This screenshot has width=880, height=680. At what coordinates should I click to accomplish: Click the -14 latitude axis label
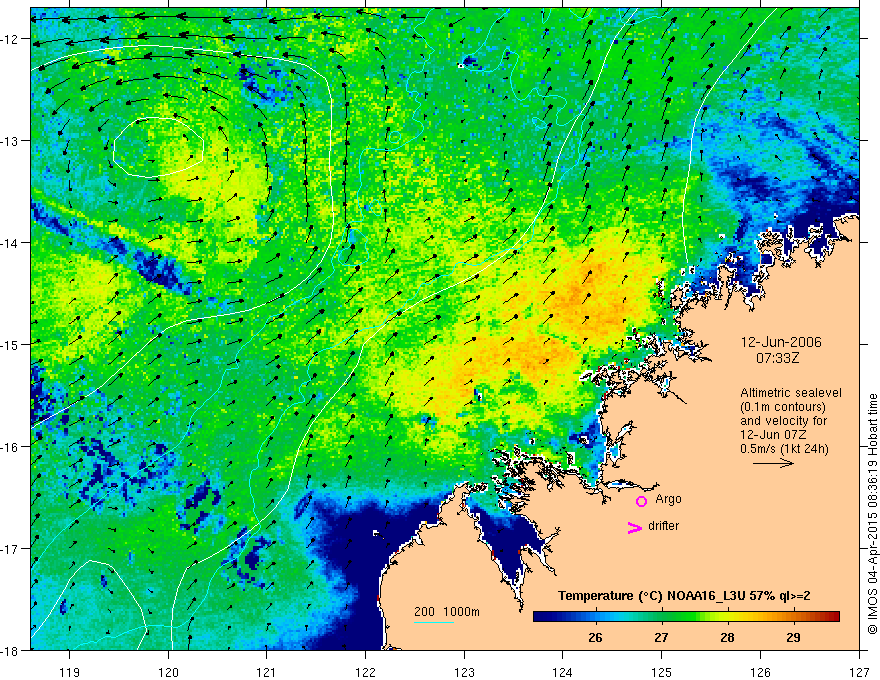tap(11, 242)
